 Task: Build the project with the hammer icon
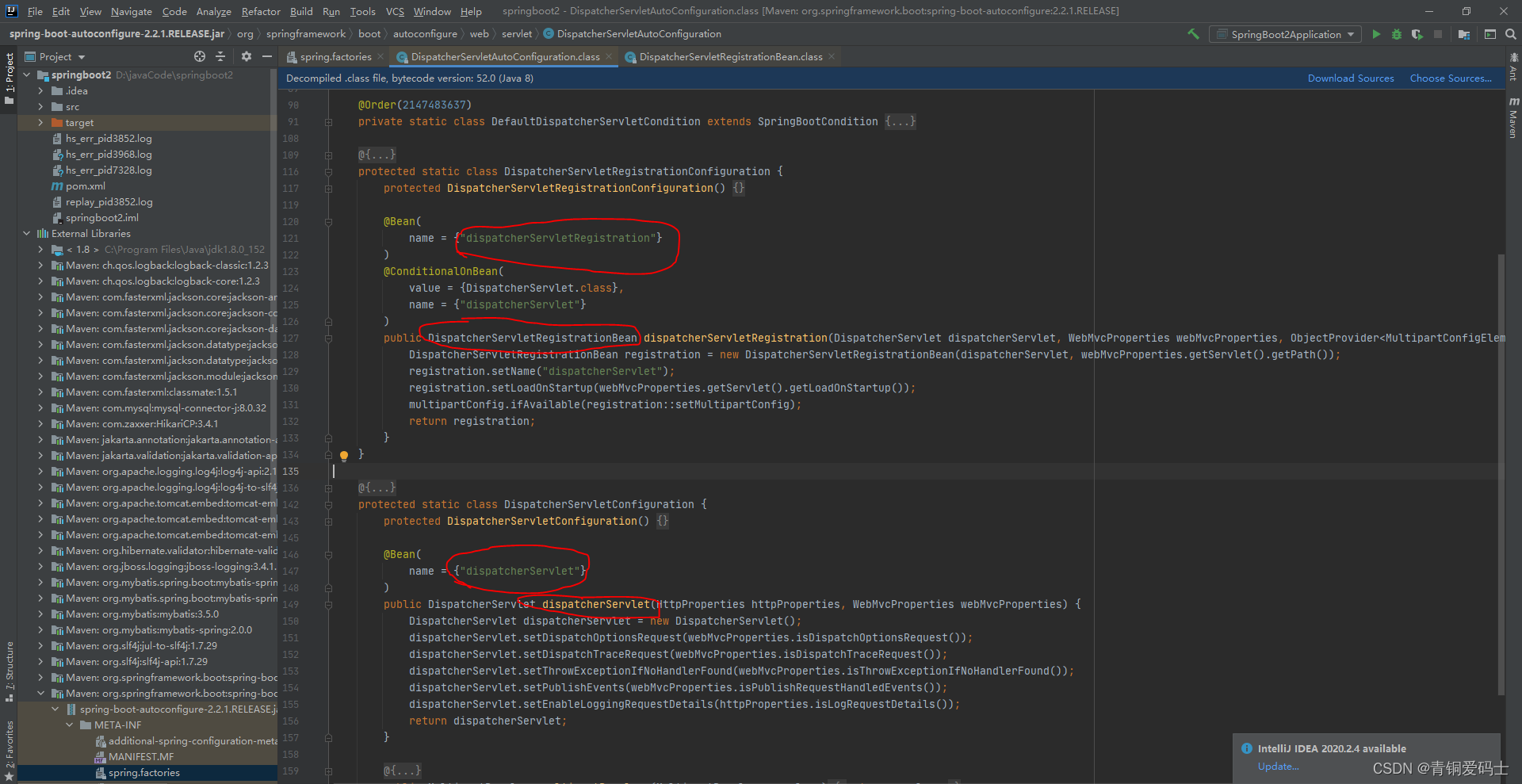pyautogui.click(x=1193, y=34)
